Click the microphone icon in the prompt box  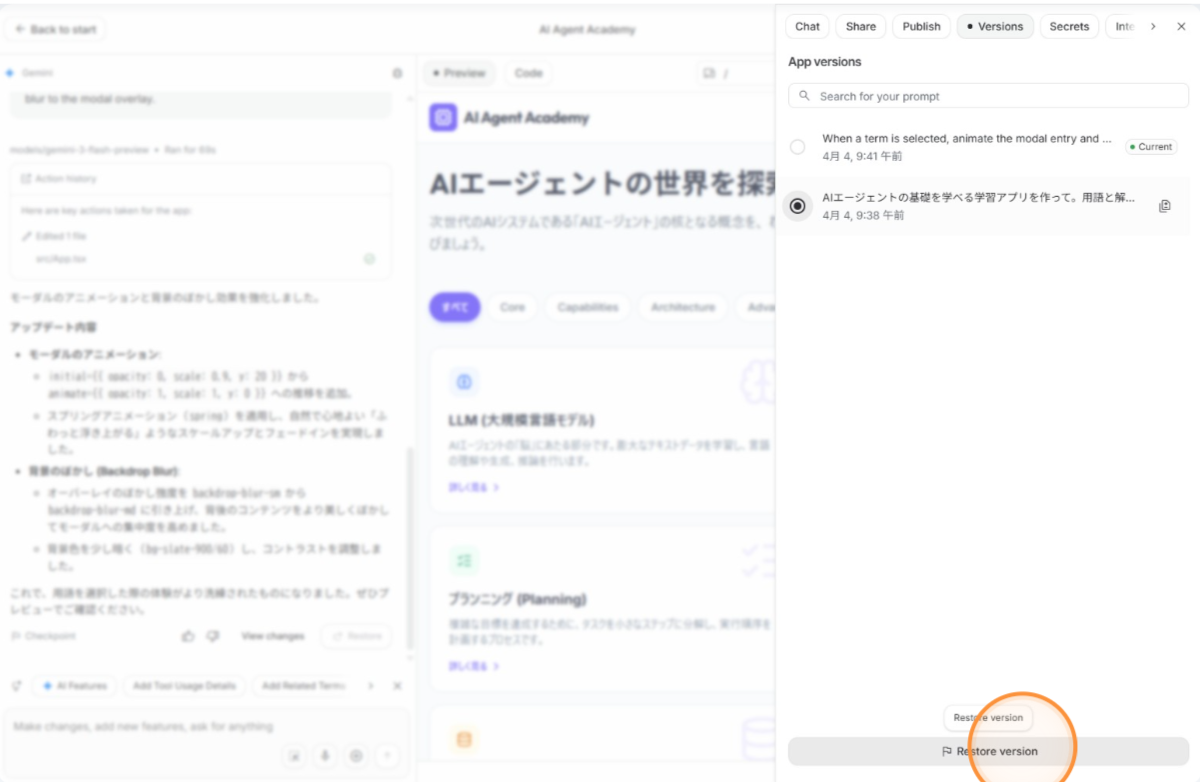pyautogui.click(x=325, y=756)
